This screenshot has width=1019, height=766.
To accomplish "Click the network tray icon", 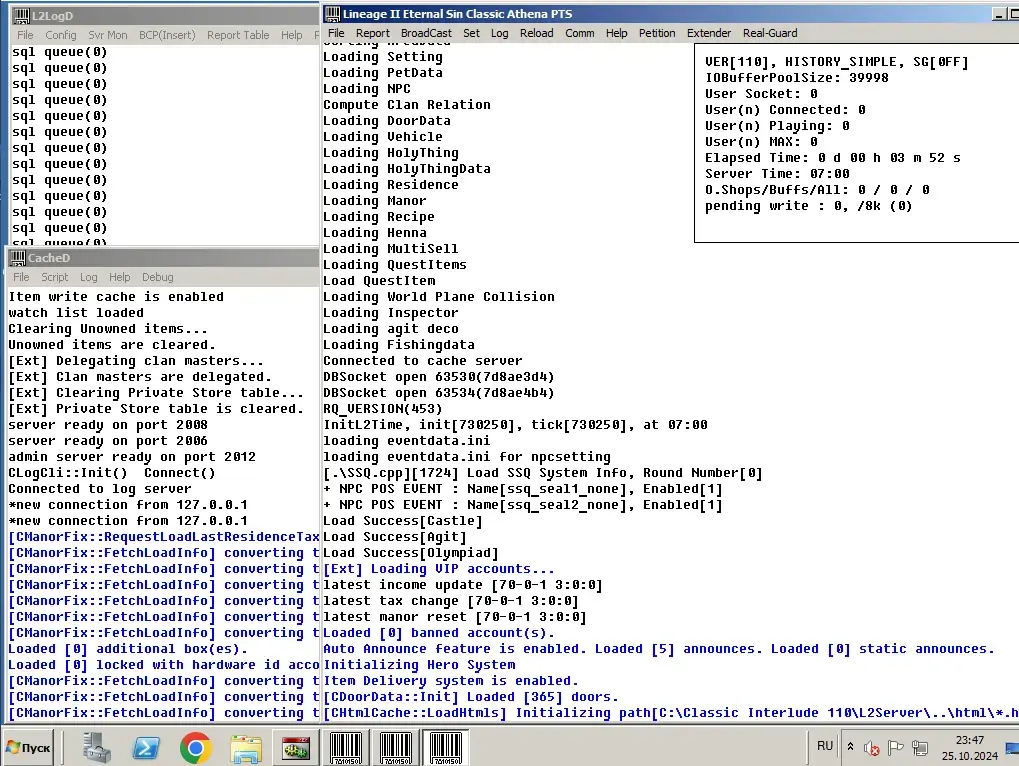I will (x=920, y=748).
